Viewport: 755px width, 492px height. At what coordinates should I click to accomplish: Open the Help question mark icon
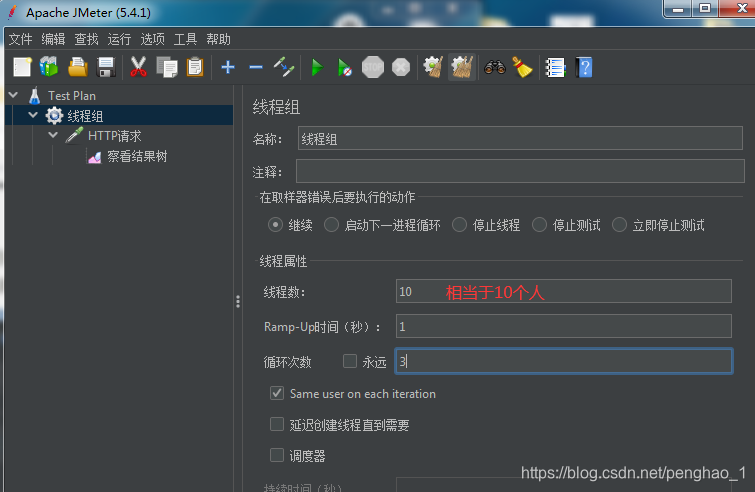point(584,67)
